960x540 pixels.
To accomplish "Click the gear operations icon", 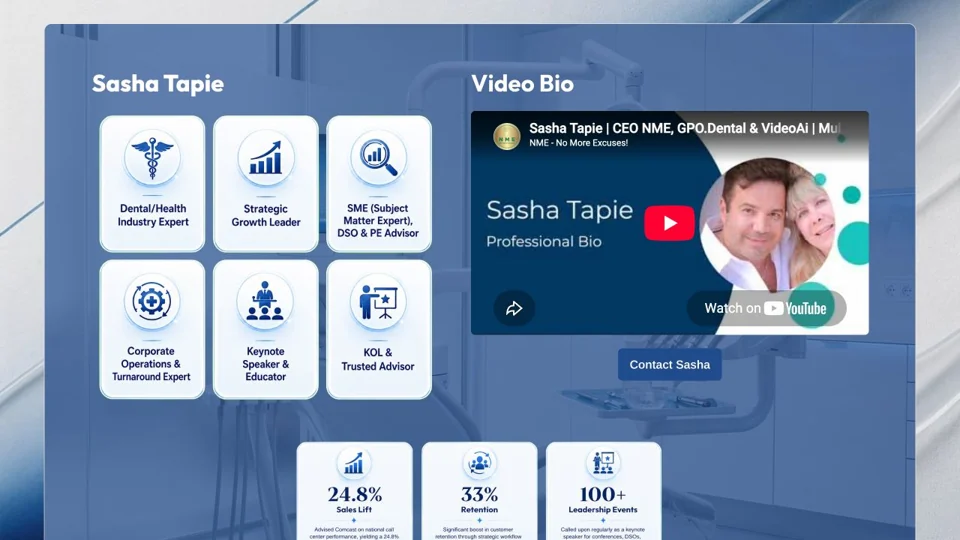I will pyautogui.click(x=152, y=301).
